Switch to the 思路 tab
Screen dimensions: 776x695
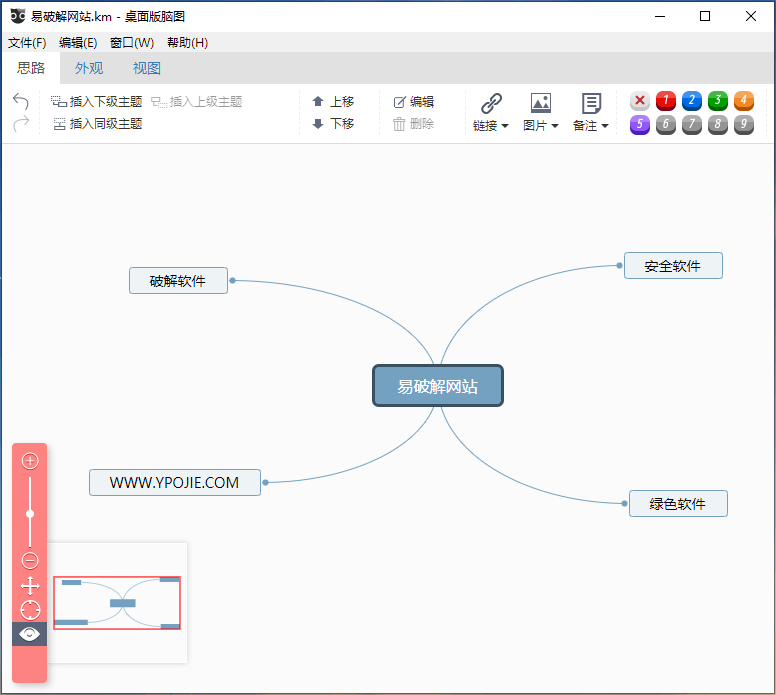pyautogui.click(x=31, y=68)
